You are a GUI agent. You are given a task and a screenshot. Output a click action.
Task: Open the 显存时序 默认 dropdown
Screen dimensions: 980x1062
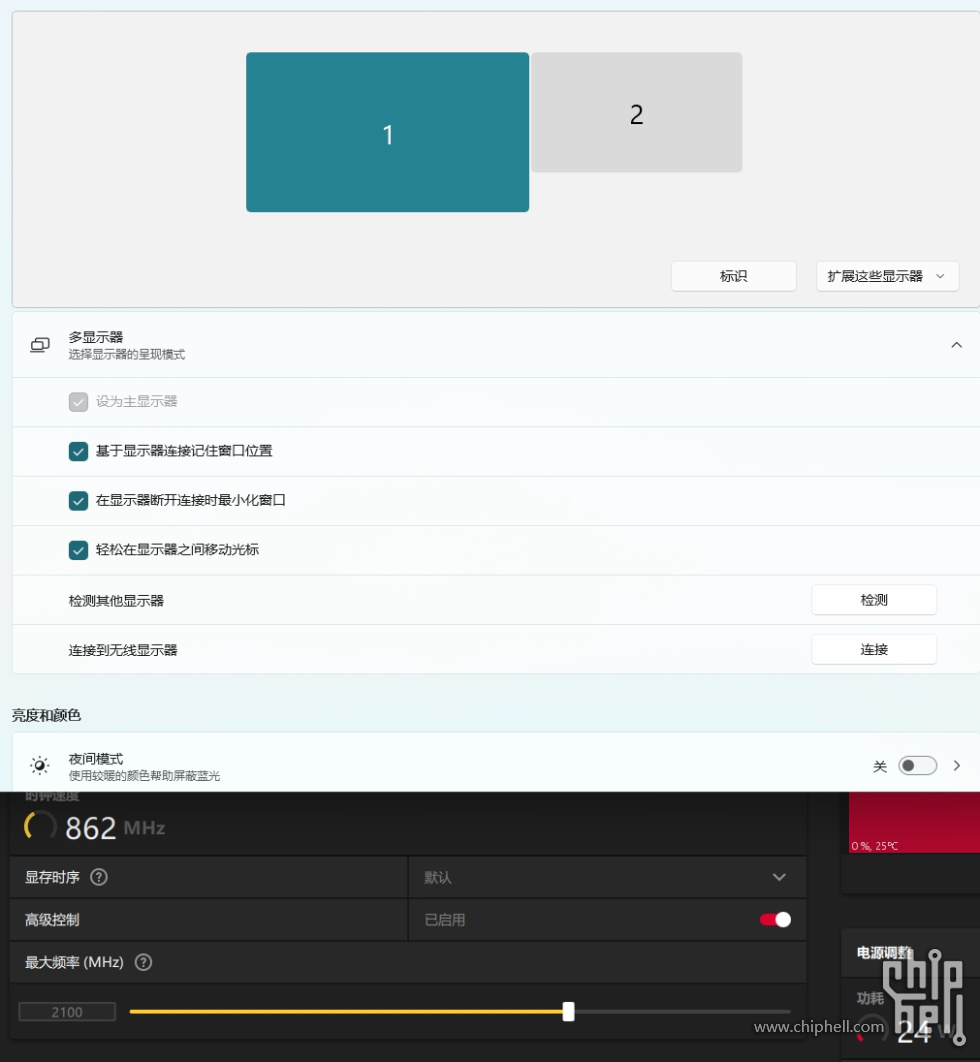(x=607, y=877)
